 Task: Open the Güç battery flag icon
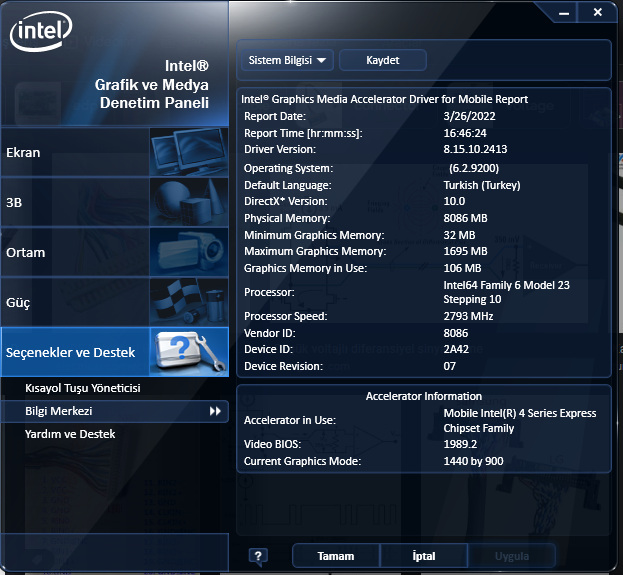click(189, 302)
